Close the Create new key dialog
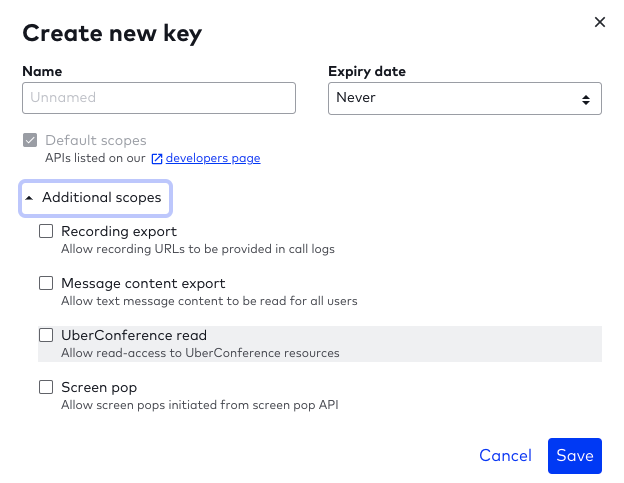Viewport: 624px width, 483px height. pyautogui.click(x=600, y=22)
